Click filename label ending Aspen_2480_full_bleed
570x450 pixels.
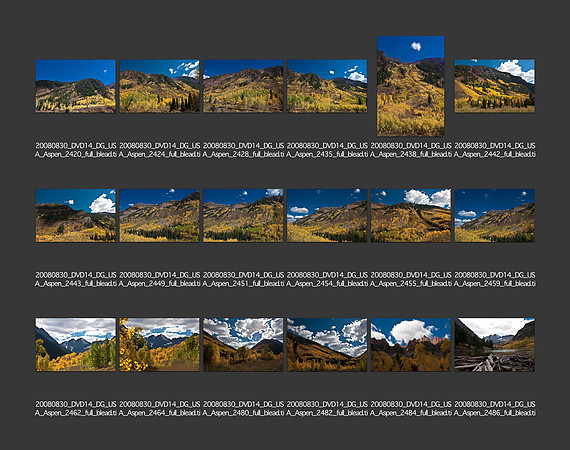tap(243, 409)
